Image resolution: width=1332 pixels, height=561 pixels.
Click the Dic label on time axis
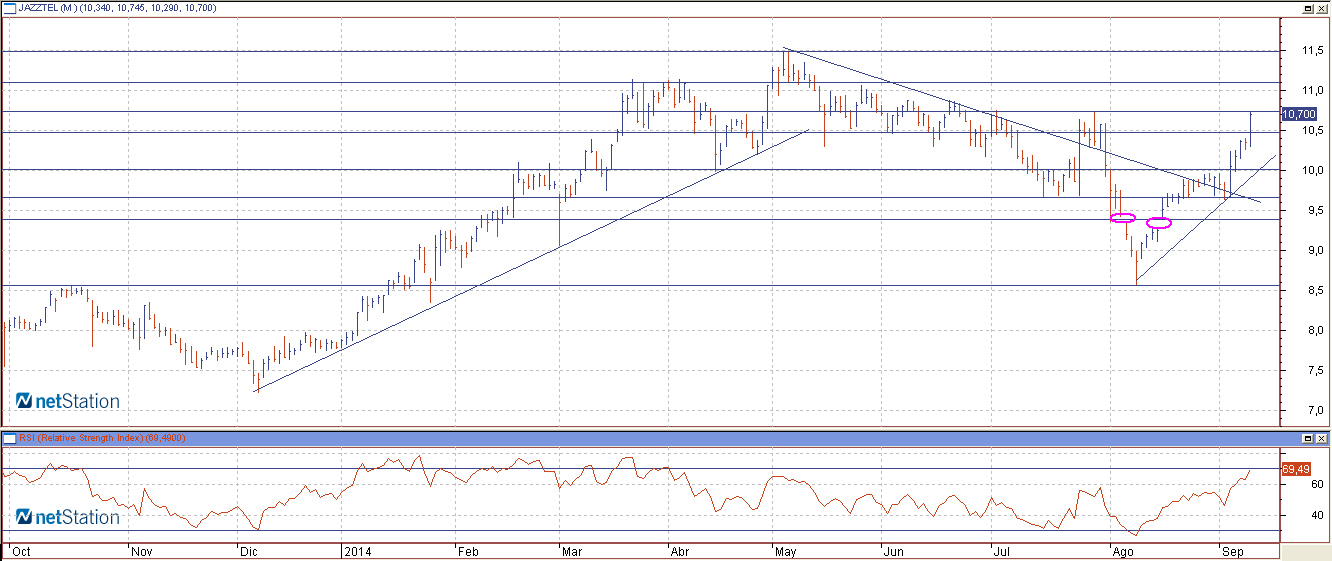[248, 550]
